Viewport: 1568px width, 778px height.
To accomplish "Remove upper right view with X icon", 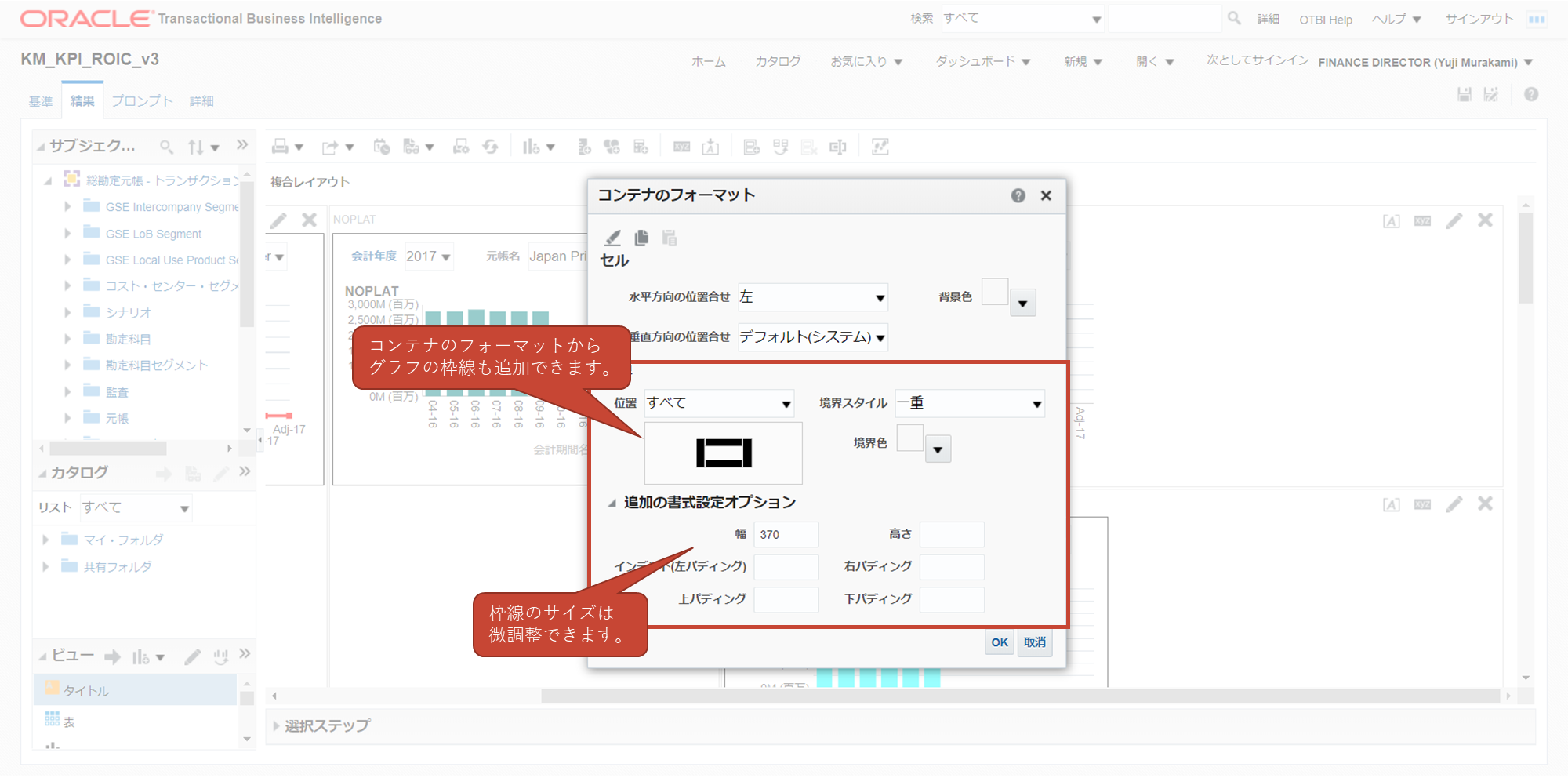I will click(x=1485, y=220).
